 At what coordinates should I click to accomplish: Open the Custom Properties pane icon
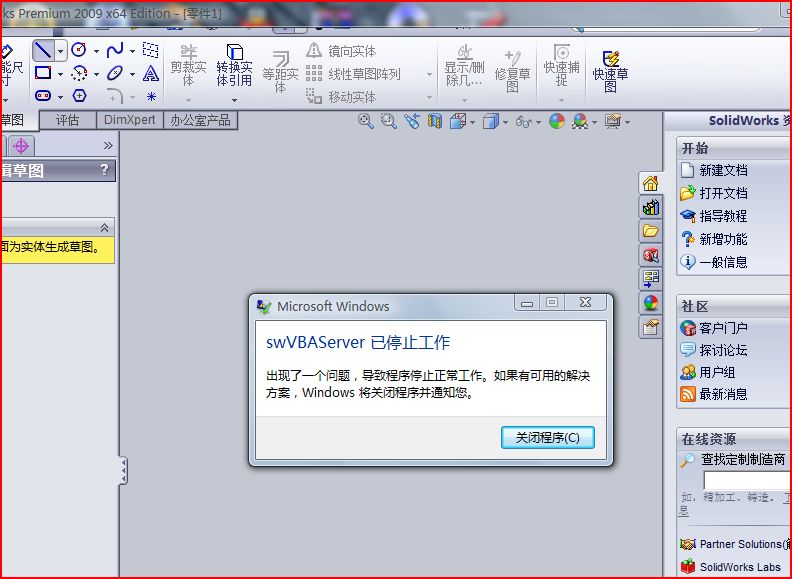(651, 327)
